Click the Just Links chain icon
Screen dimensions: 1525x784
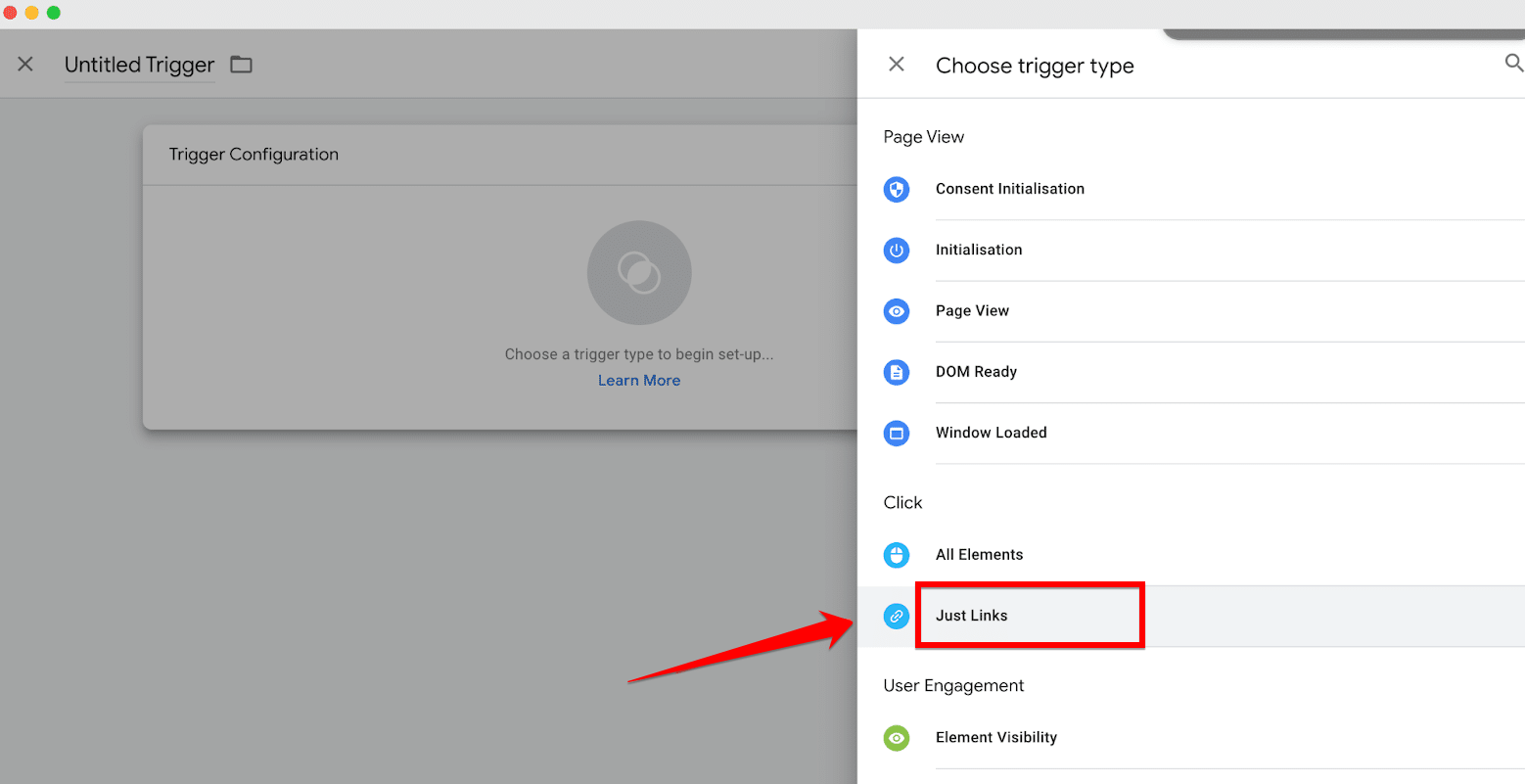tap(896, 616)
